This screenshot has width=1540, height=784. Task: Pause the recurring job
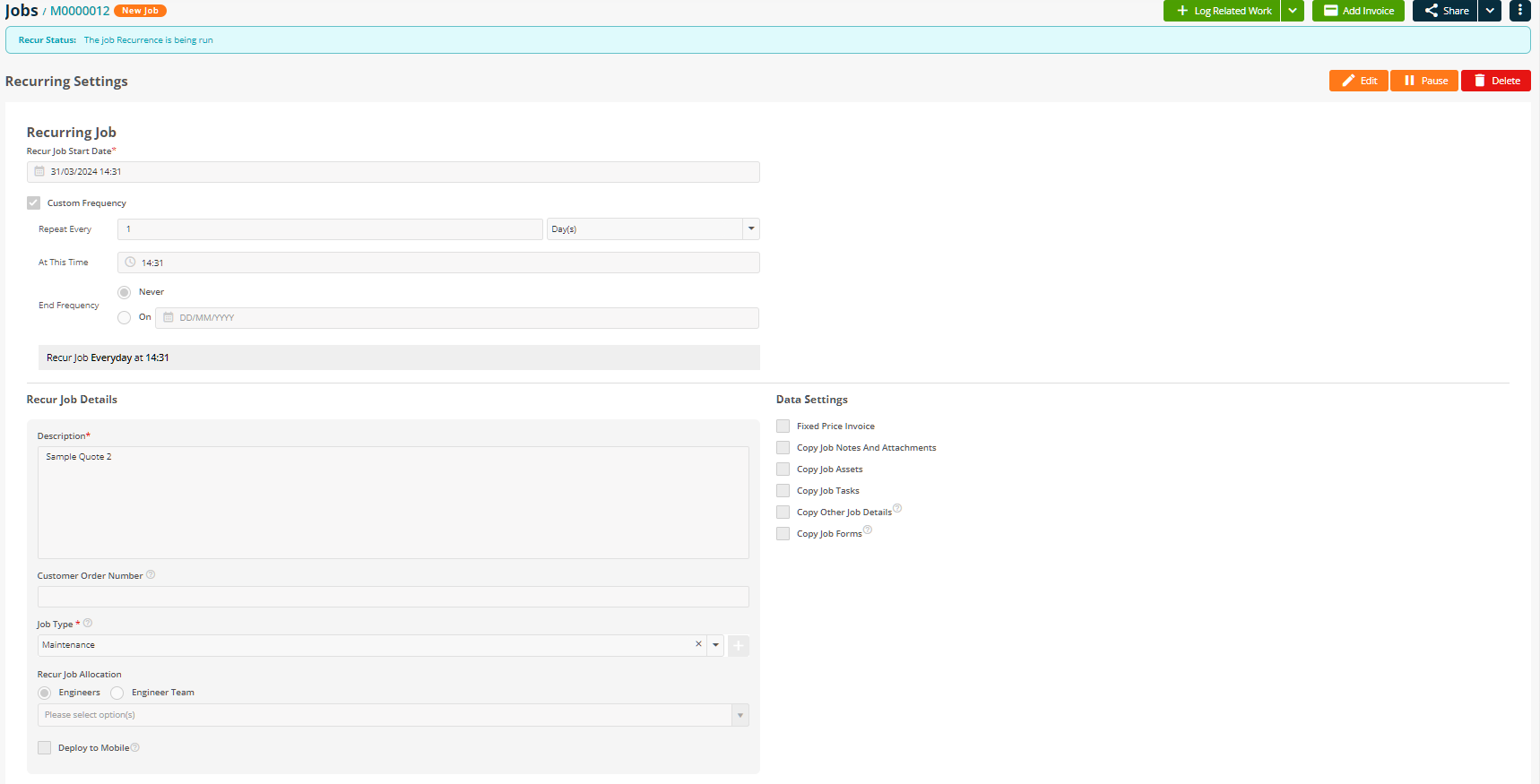[1424, 81]
